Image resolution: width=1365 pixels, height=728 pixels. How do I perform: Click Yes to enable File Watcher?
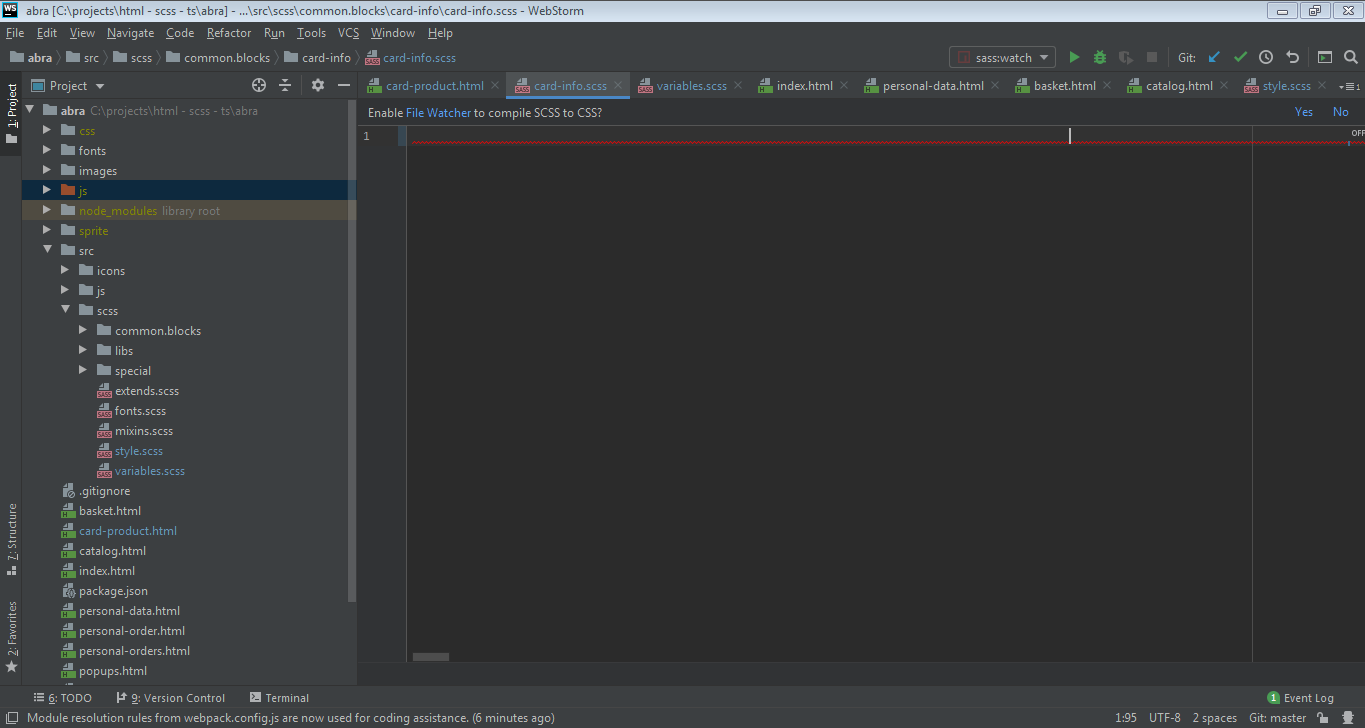point(1304,112)
